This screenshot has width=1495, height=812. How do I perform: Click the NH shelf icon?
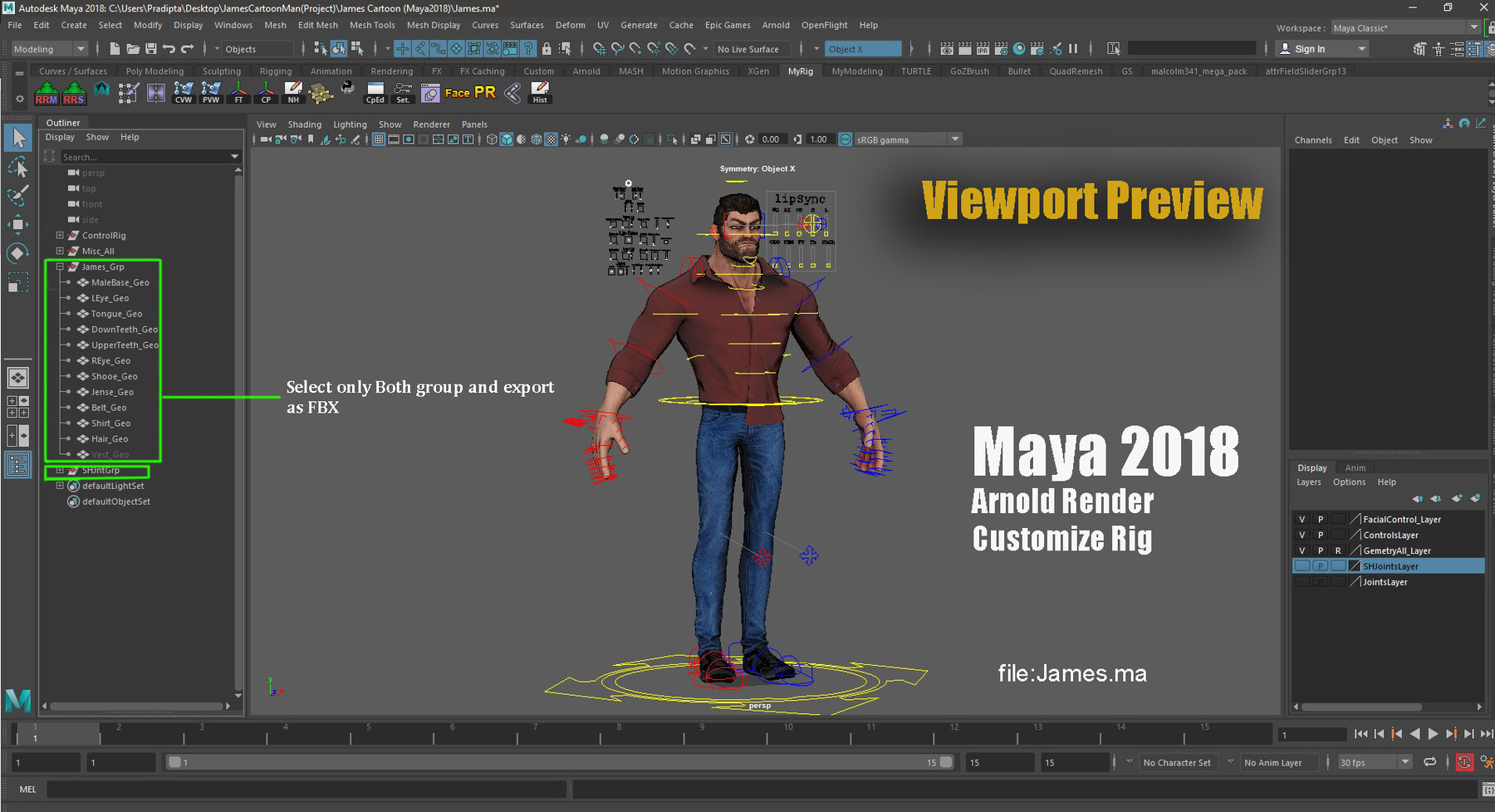[293, 94]
